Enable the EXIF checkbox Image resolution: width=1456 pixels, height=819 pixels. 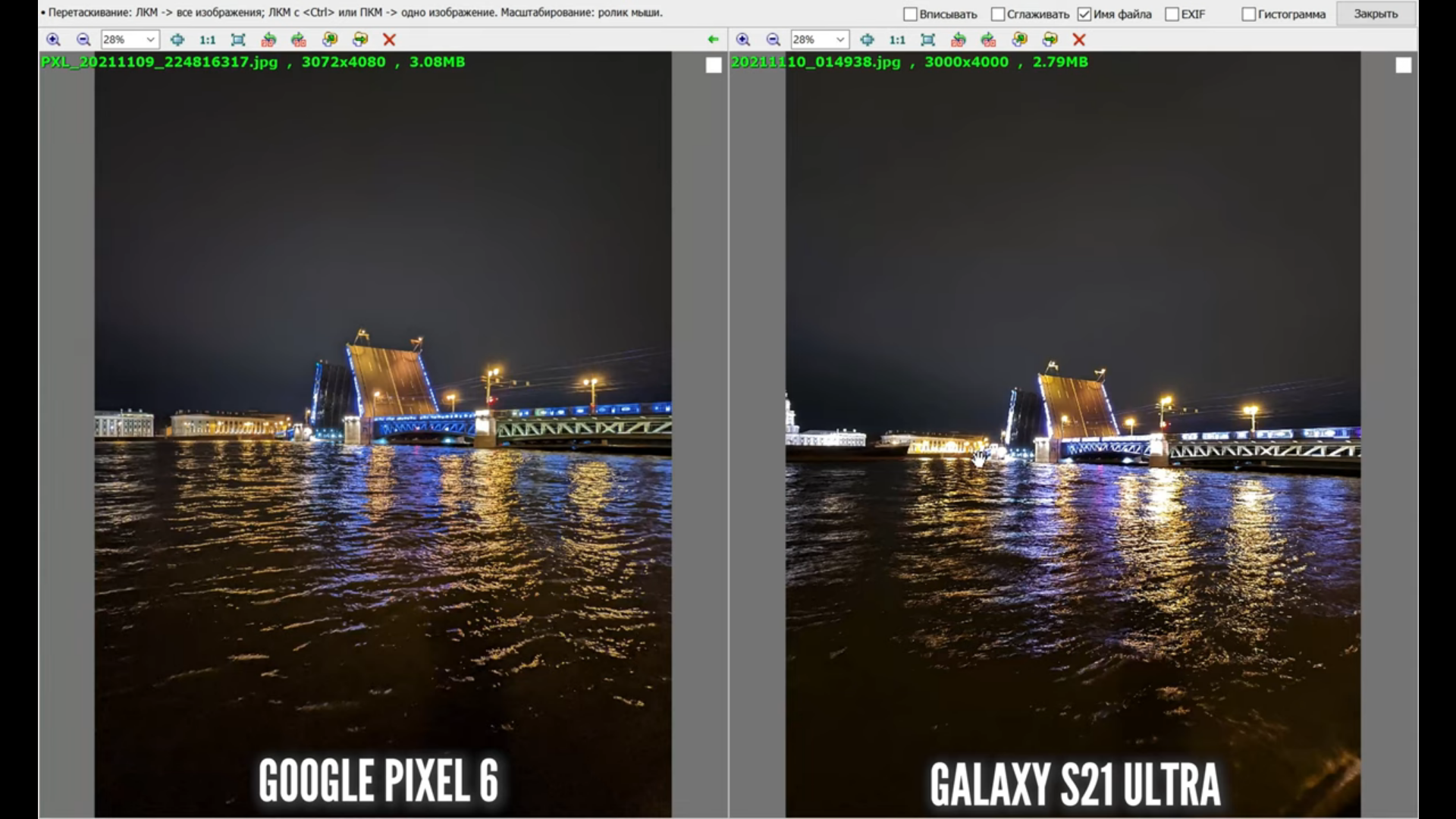[1172, 14]
